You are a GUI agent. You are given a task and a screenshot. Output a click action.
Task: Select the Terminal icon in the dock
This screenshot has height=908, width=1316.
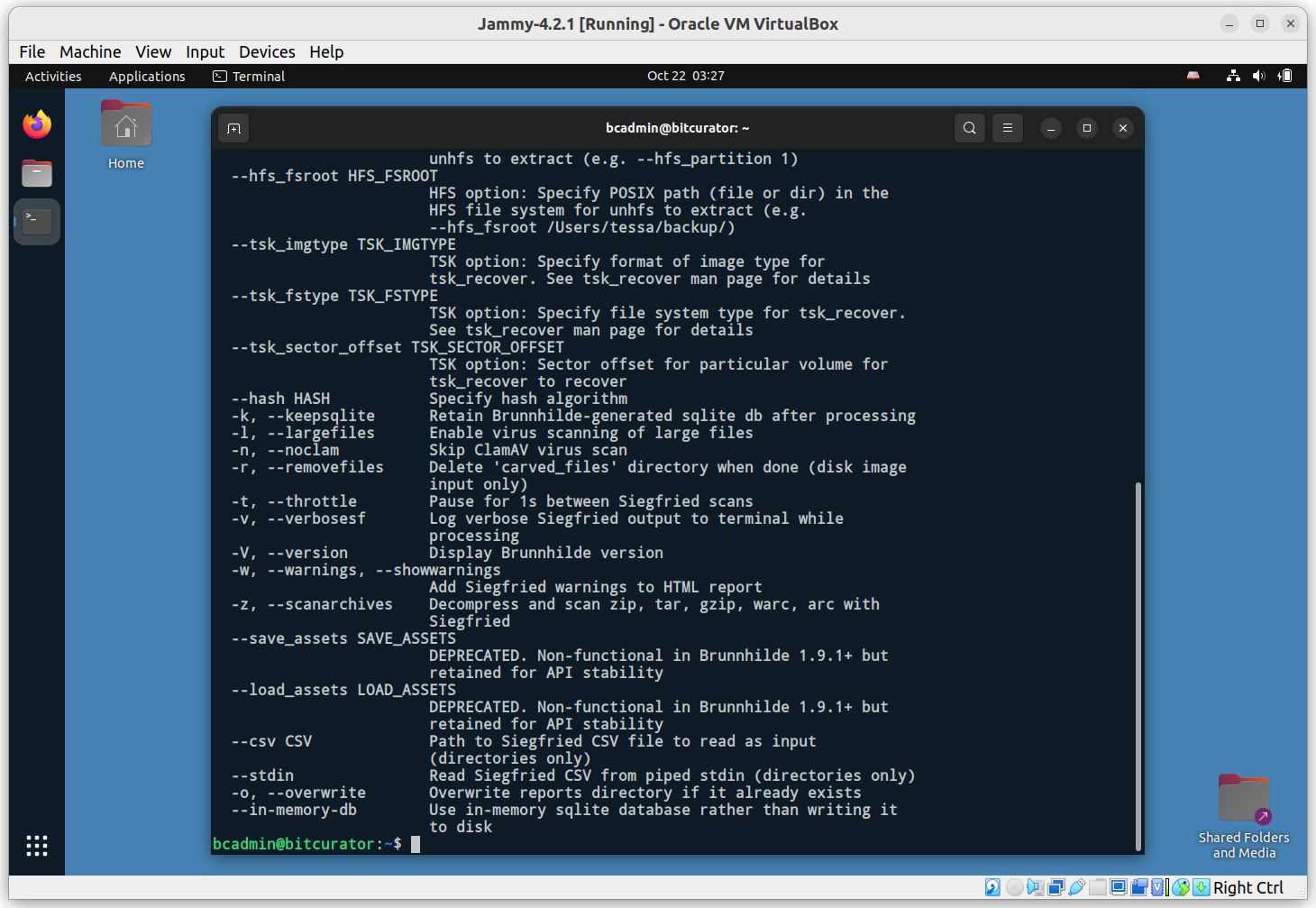pyautogui.click(x=37, y=221)
